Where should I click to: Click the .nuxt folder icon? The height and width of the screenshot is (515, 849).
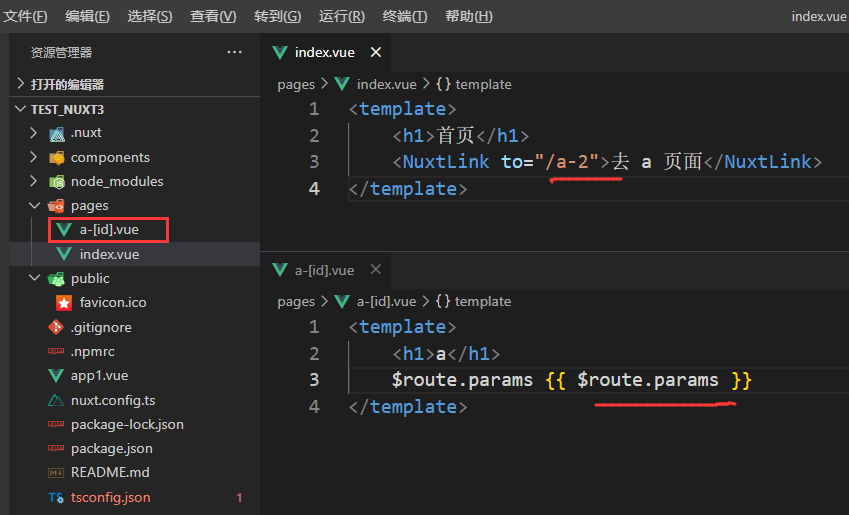tap(56, 133)
